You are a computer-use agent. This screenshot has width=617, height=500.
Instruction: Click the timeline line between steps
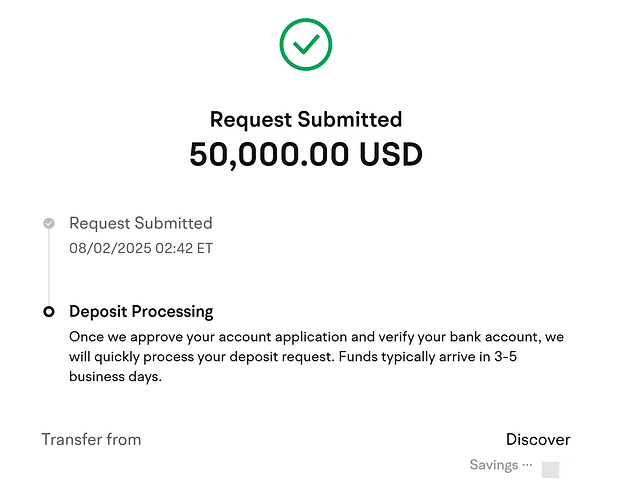coord(49,267)
